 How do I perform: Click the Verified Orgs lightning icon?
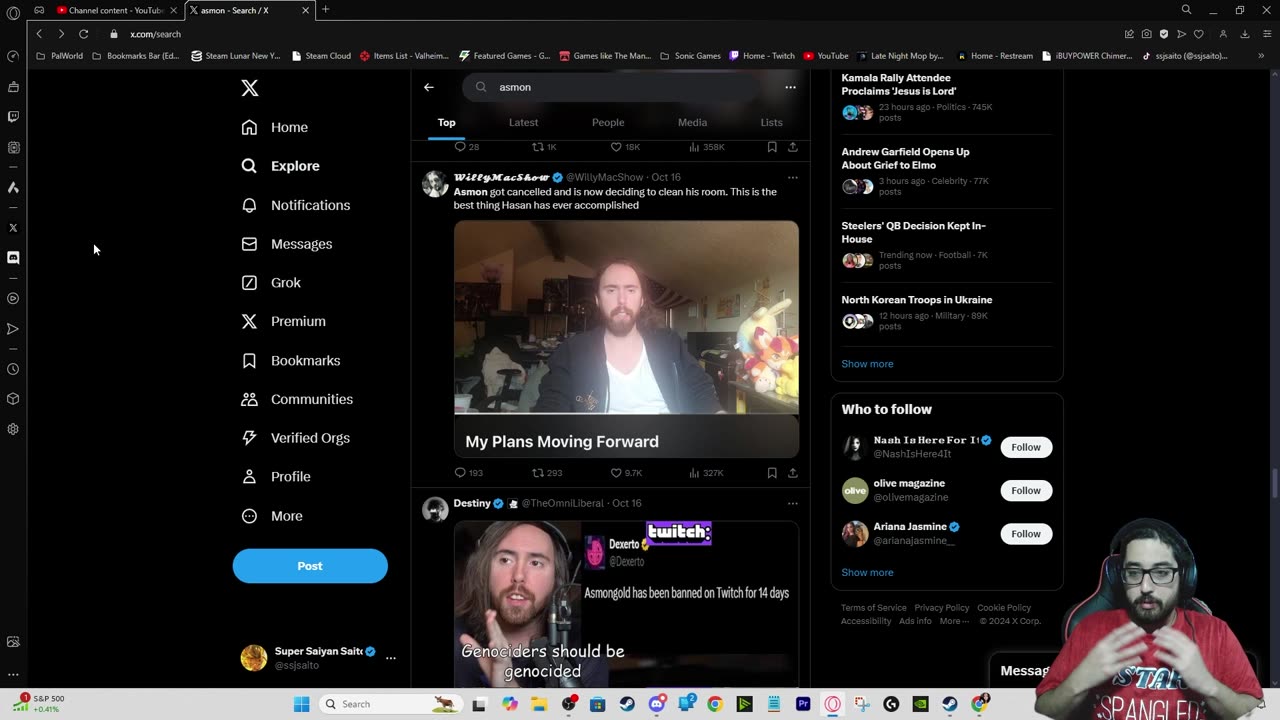[x=249, y=438]
